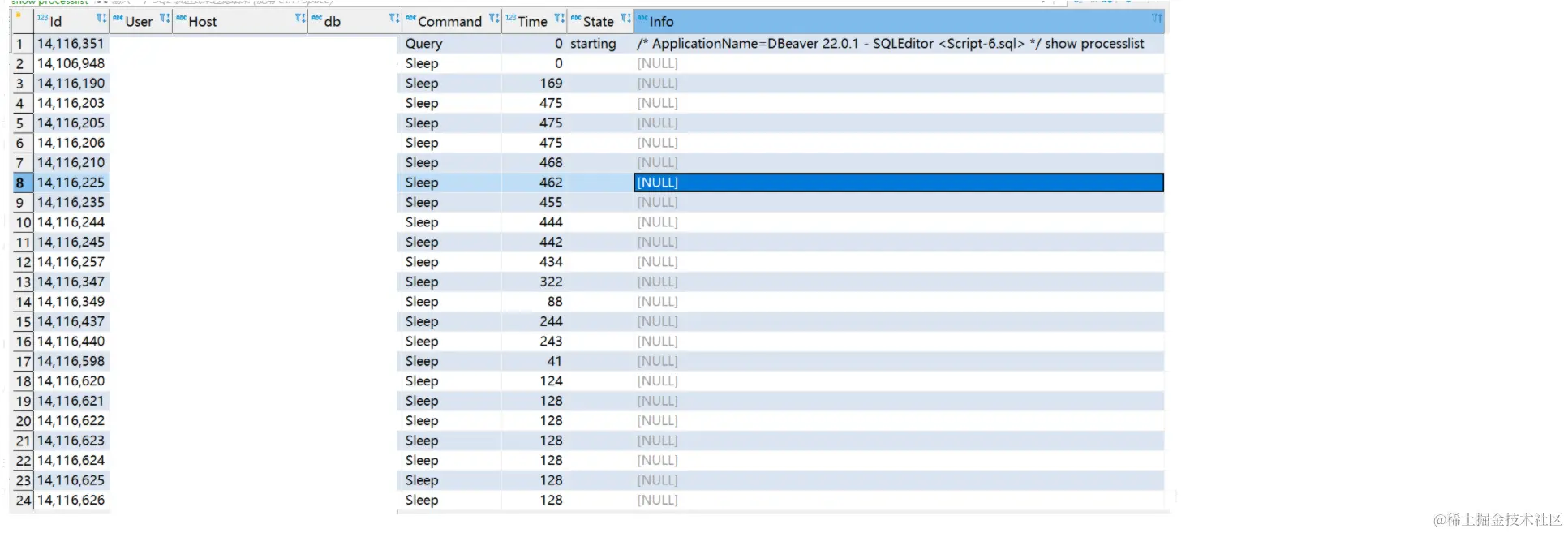Click the star icon in grid corner
Viewport: 1568px width, 533px height.
point(18,15)
